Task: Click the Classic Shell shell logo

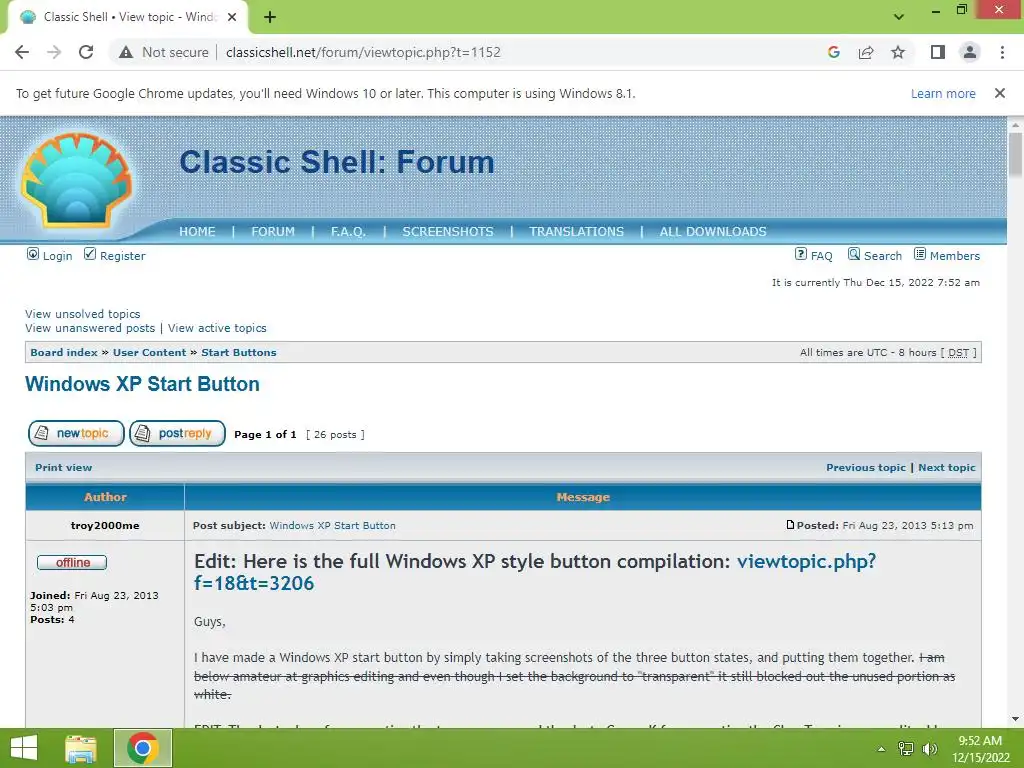Action: tap(76, 181)
